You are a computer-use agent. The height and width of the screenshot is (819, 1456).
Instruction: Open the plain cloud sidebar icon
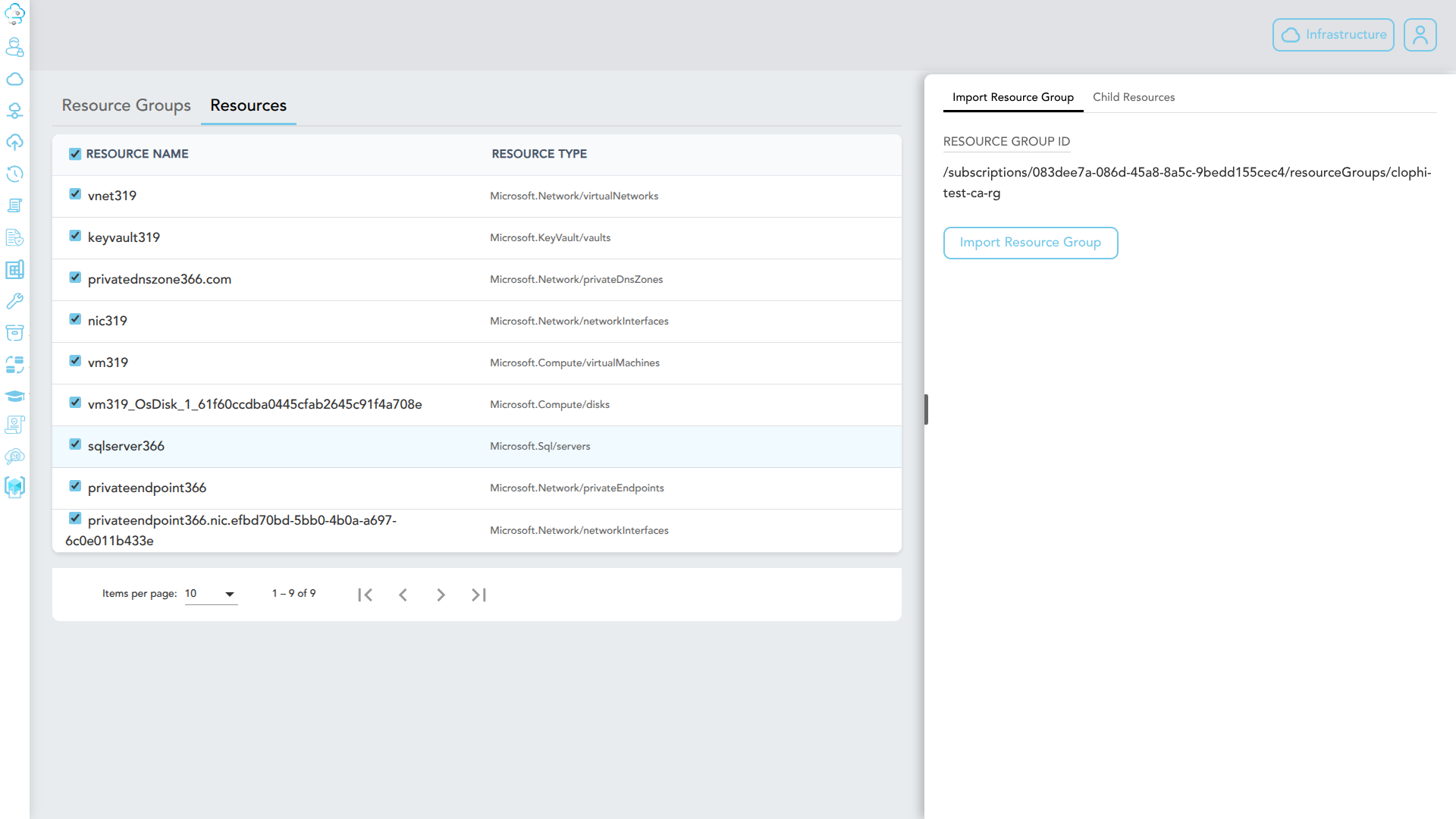point(14,79)
